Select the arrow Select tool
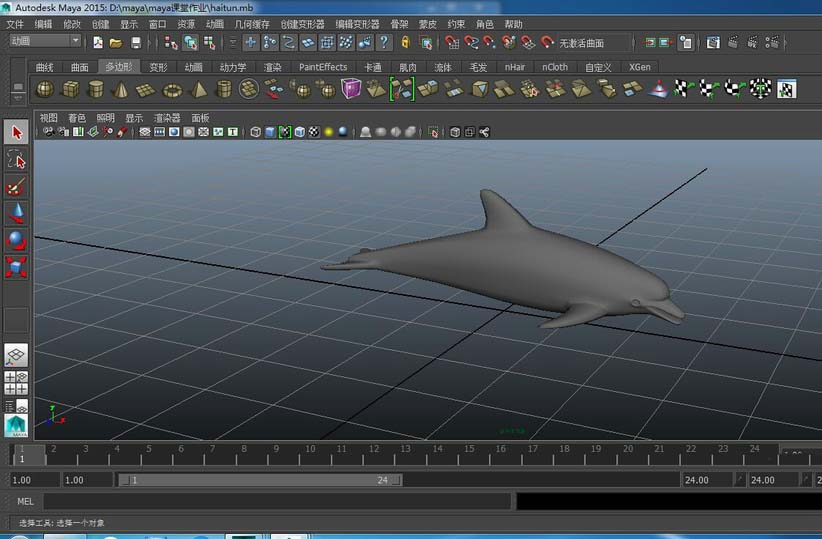Image resolution: width=822 pixels, height=539 pixels. pos(16,132)
